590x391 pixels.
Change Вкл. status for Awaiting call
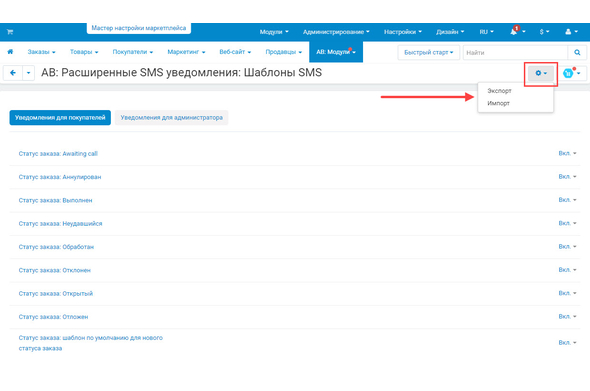(567, 153)
